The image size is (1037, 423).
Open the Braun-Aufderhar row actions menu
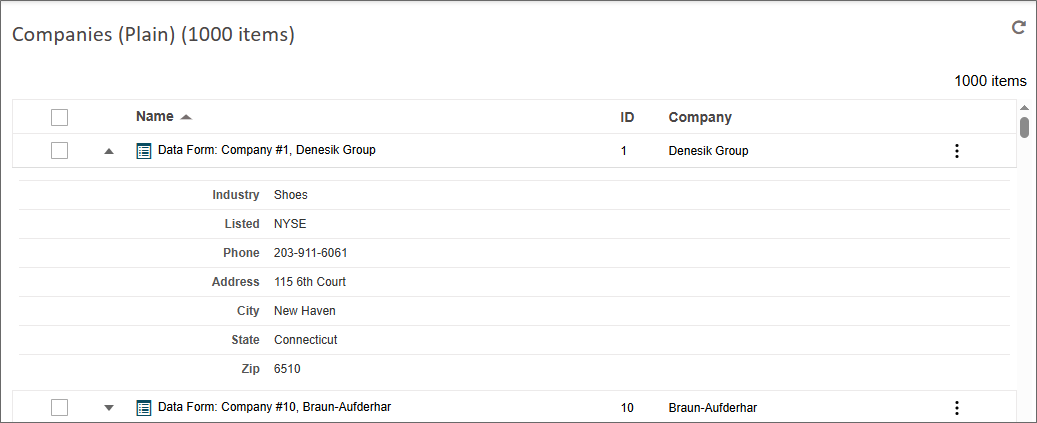click(956, 407)
